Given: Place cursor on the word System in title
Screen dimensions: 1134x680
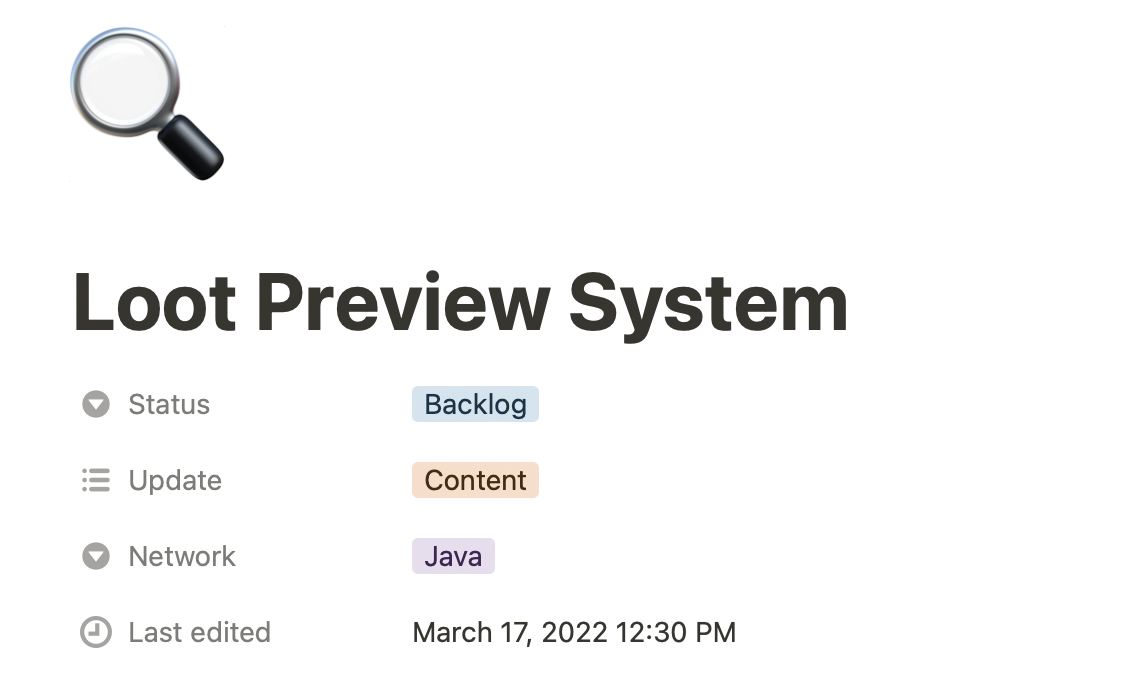Looking at the screenshot, I should [709, 305].
